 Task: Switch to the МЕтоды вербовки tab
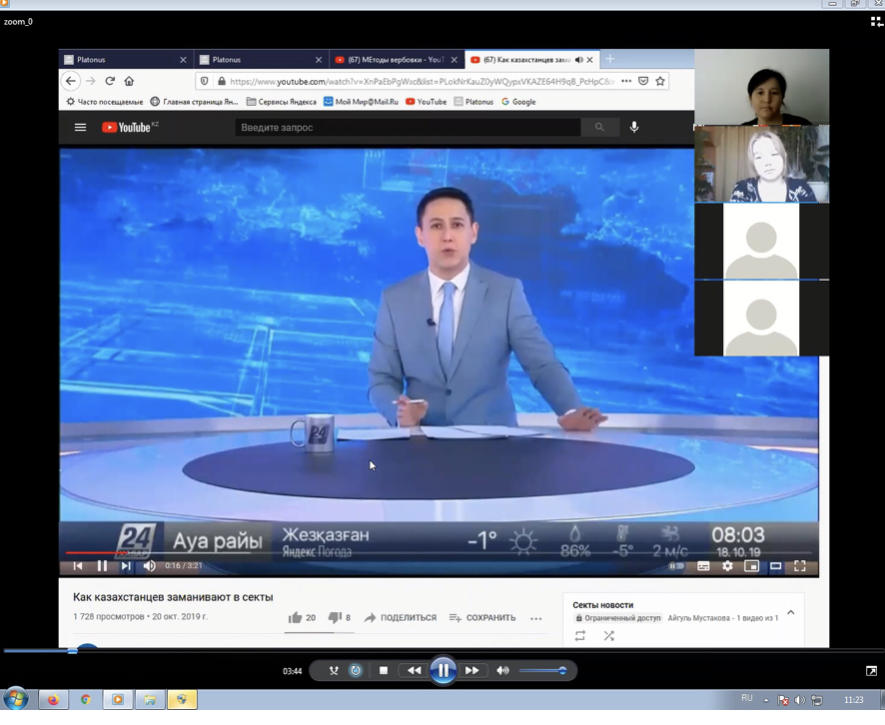click(394, 60)
